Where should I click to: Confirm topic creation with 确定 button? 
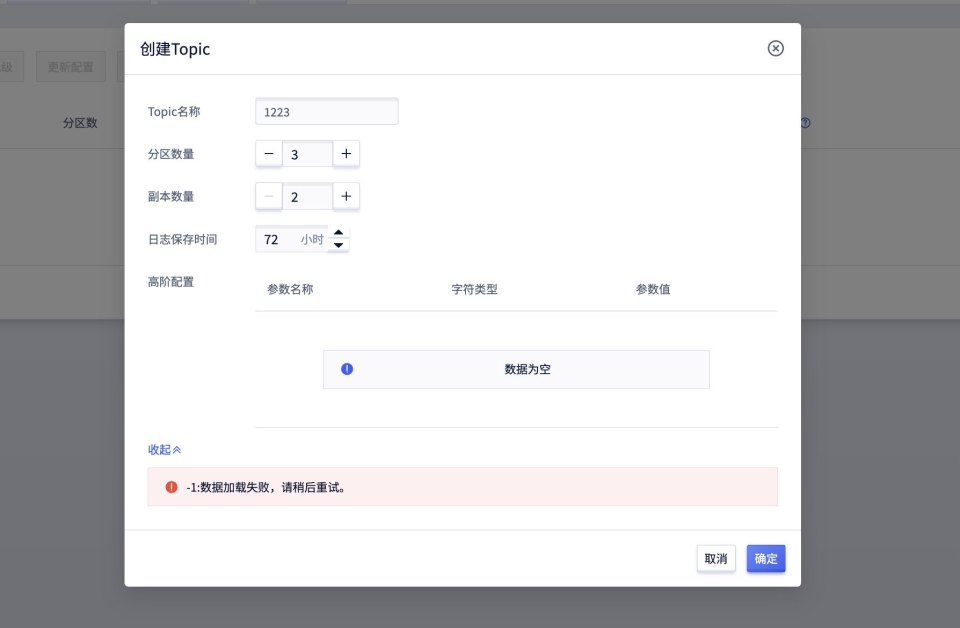pyautogui.click(x=766, y=559)
